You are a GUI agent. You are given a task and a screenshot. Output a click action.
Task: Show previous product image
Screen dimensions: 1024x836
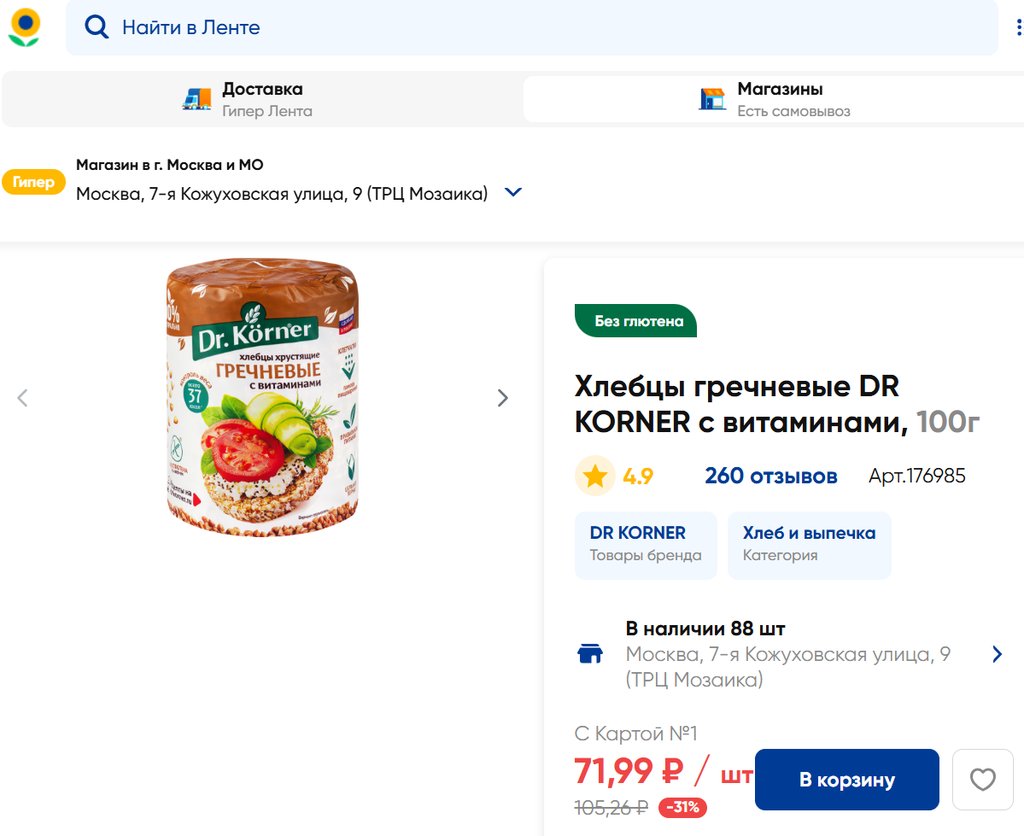pos(23,398)
